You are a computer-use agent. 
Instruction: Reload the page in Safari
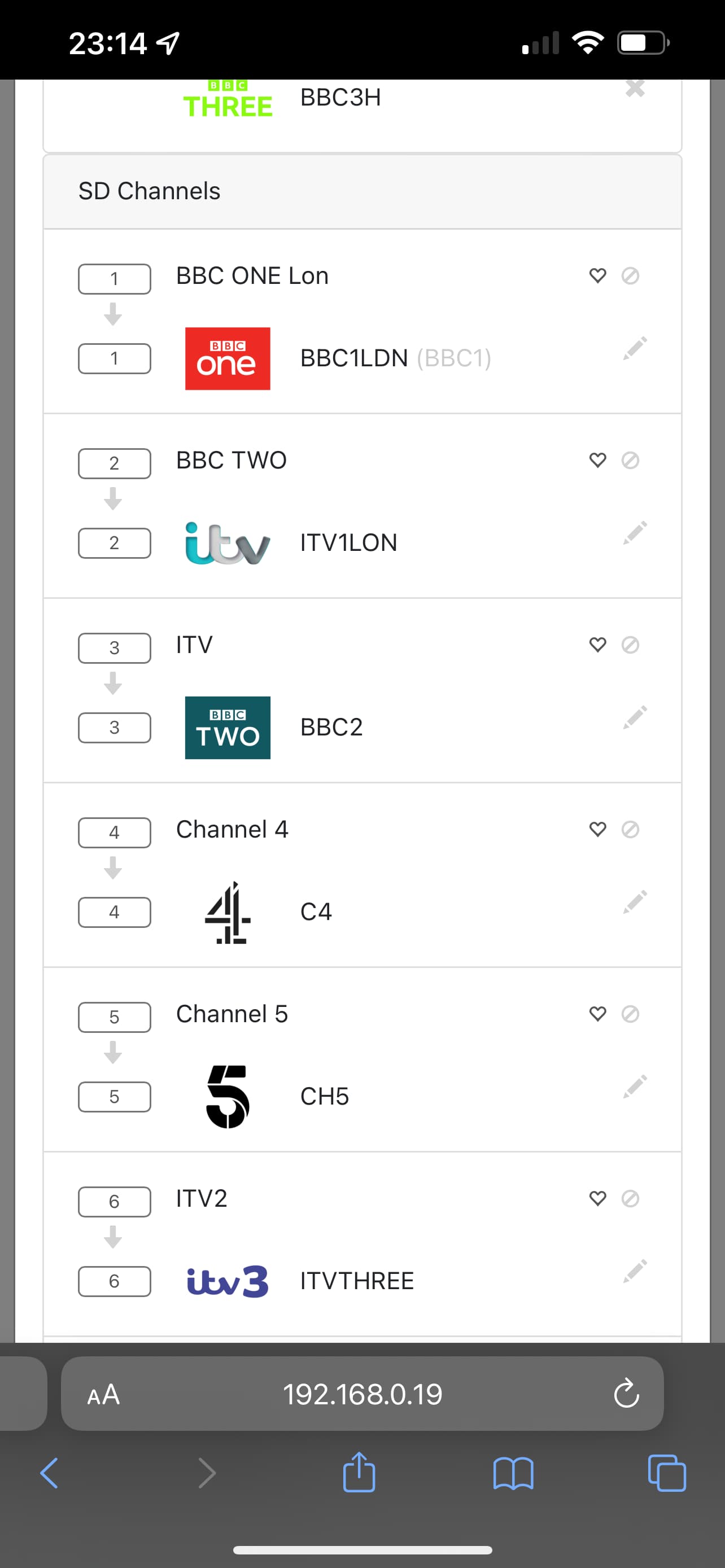point(626,1395)
